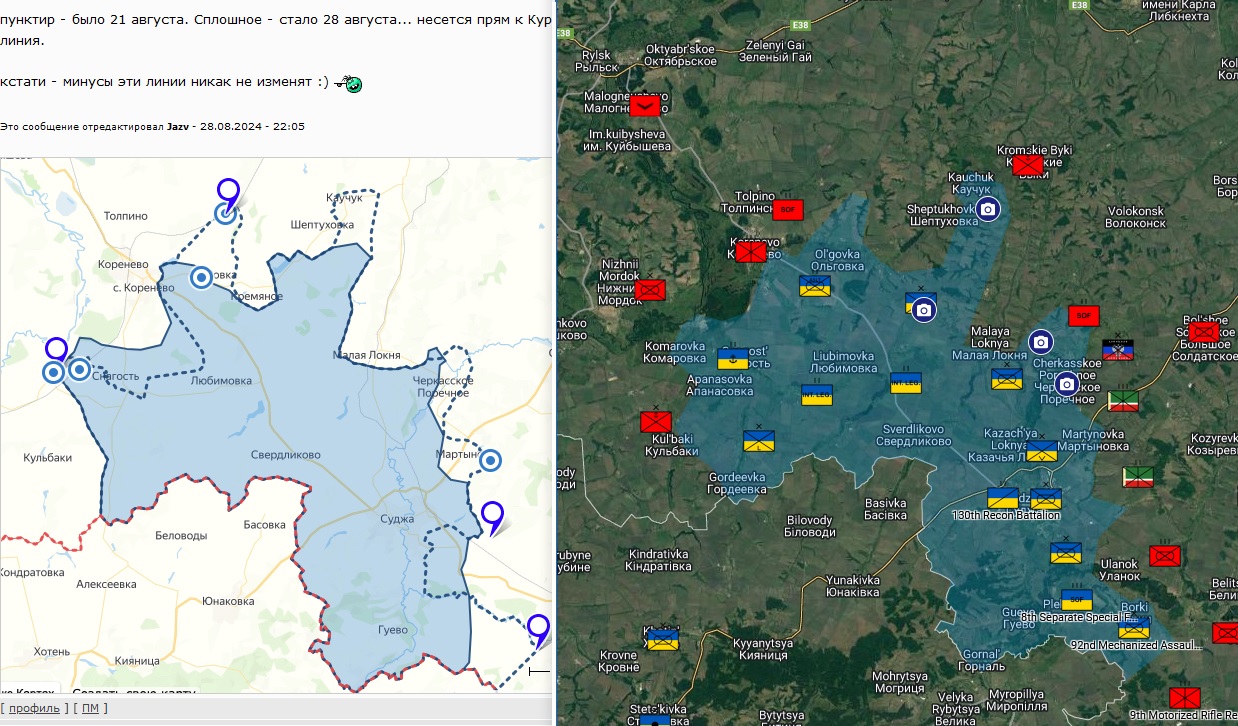Select the 9th Motorized Rifle marker
The width and height of the screenshot is (1238, 726).
pos(1185,697)
